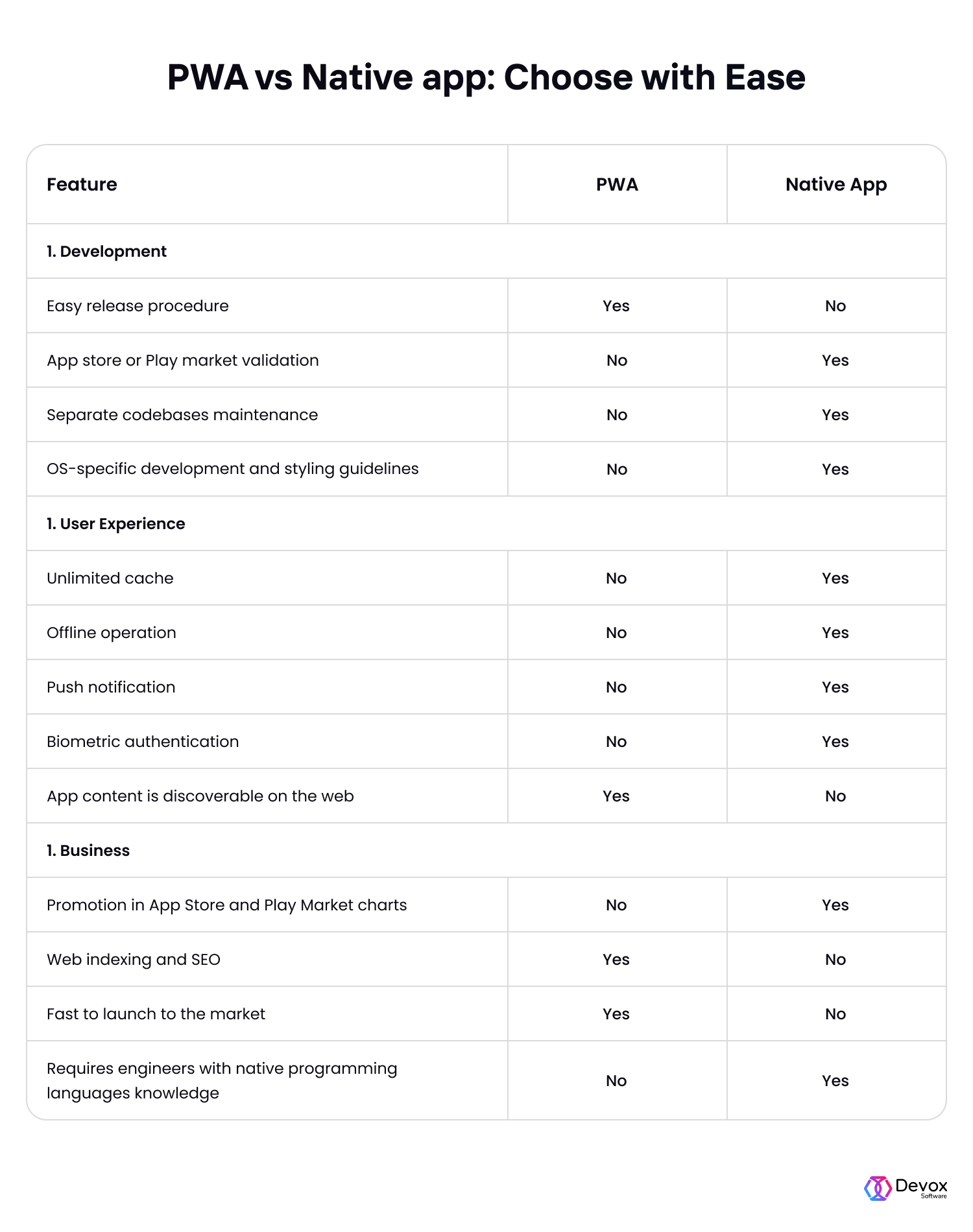Click the Native App column header

pyautogui.click(x=836, y=185)
